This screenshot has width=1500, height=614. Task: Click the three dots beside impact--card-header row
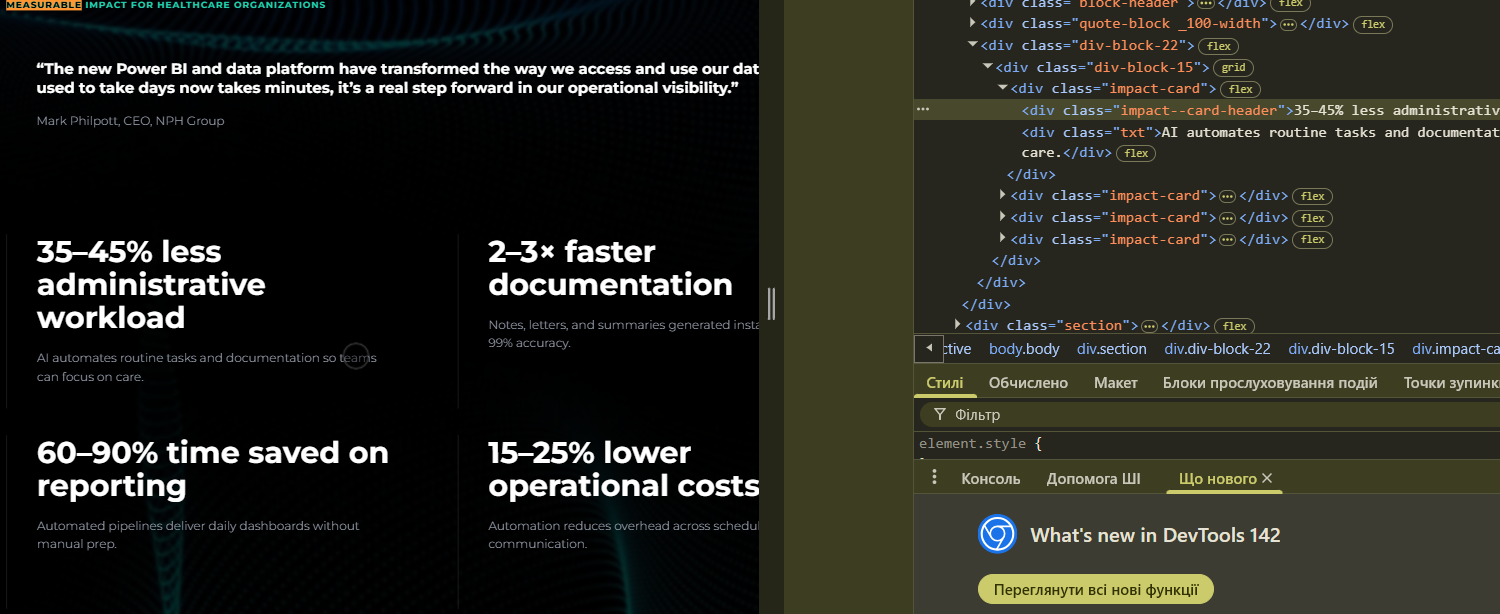point(923,110)
